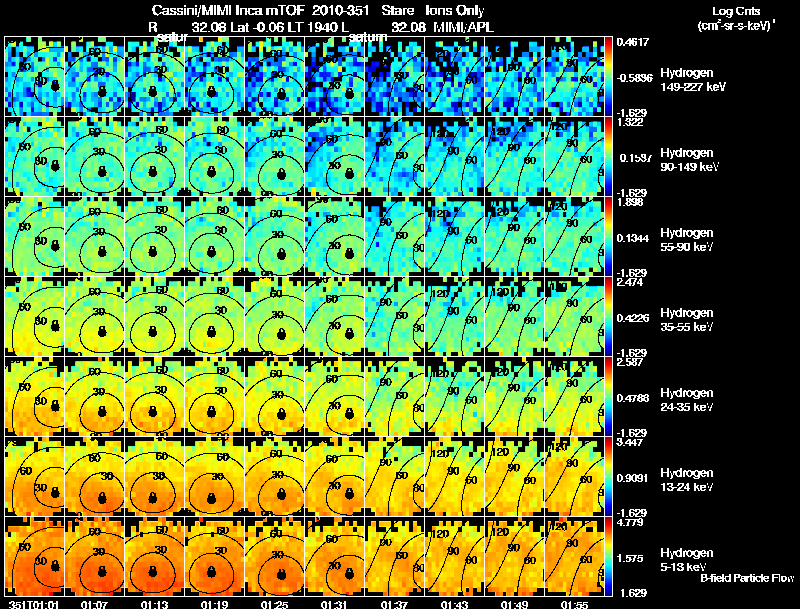Click the 'Hydrogen 24-35 keV' row label
The image size is (800, 609).
(x=687, y=400)
